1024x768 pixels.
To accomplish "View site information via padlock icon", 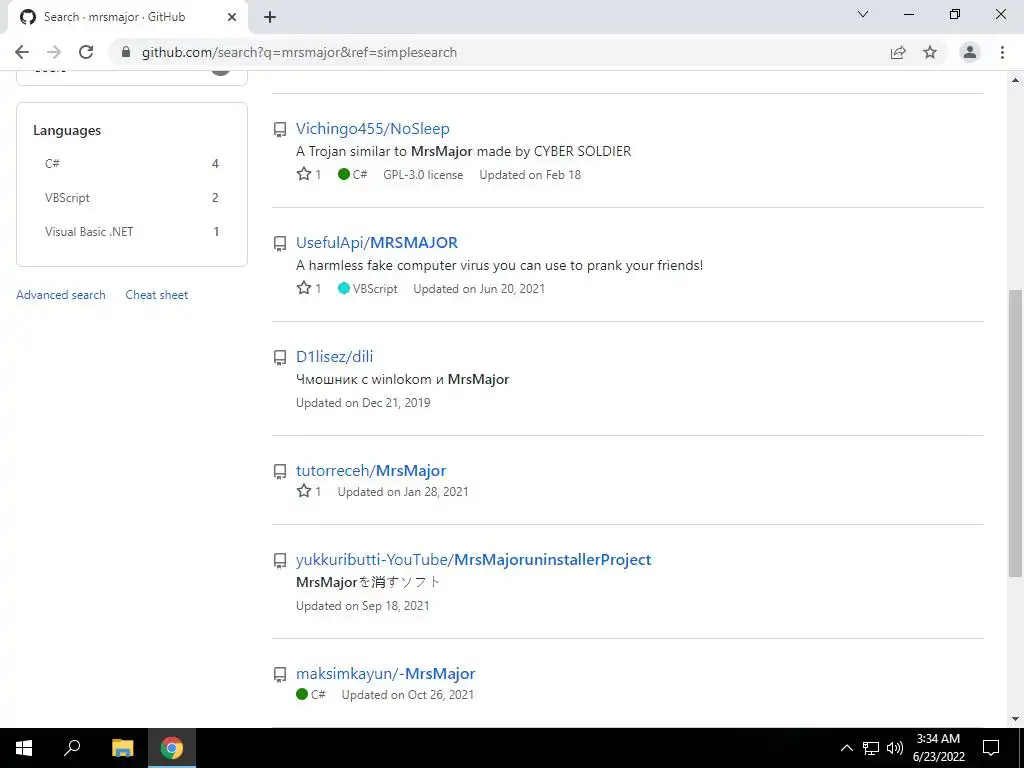I will [126, 52].
